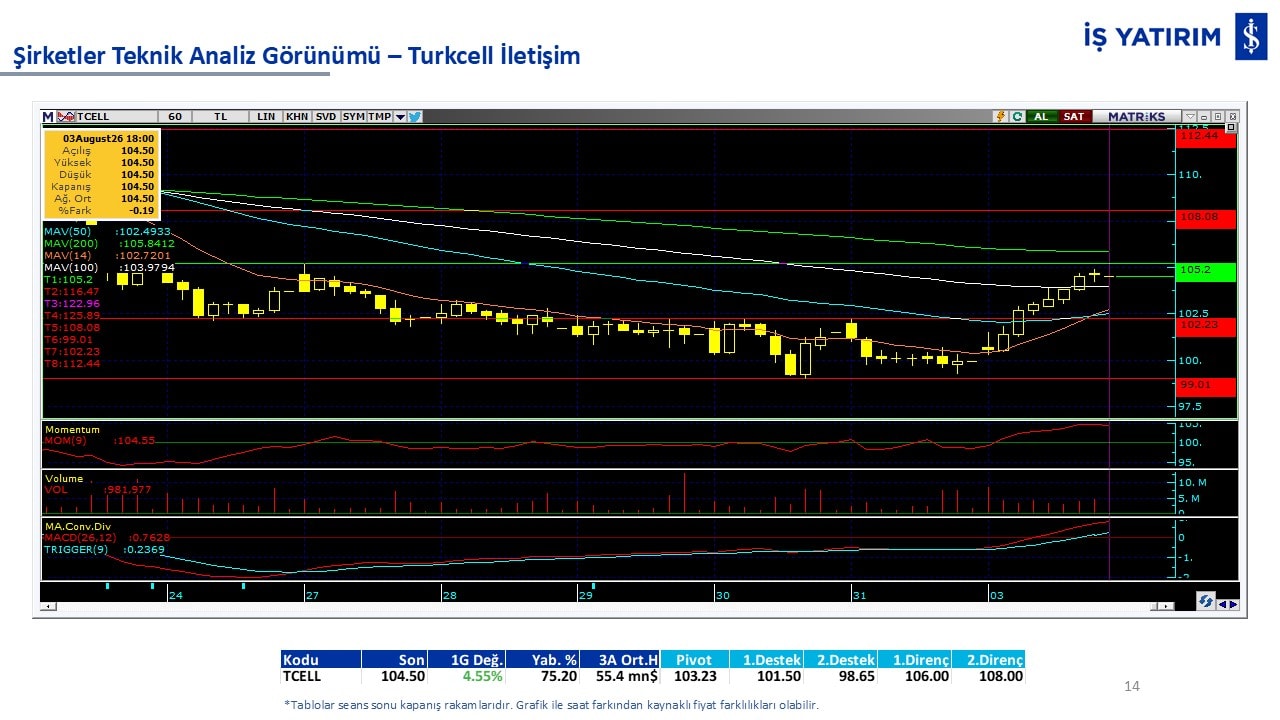Click the 03August26 18:00 info box title
The width and height of the screenshot is (1280, 720).
(108, 138)
